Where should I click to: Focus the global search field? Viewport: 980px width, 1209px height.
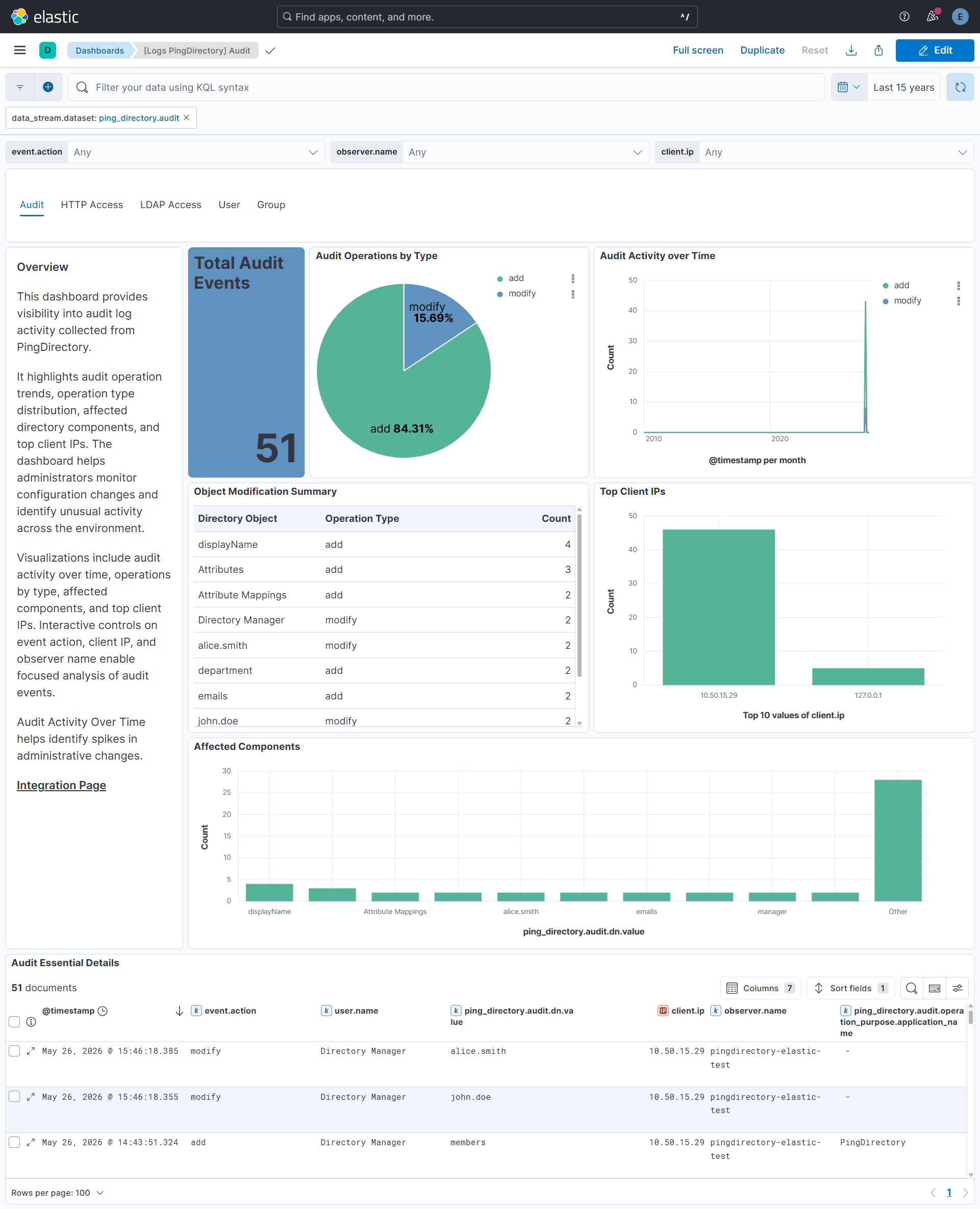[x=487, y=17]
